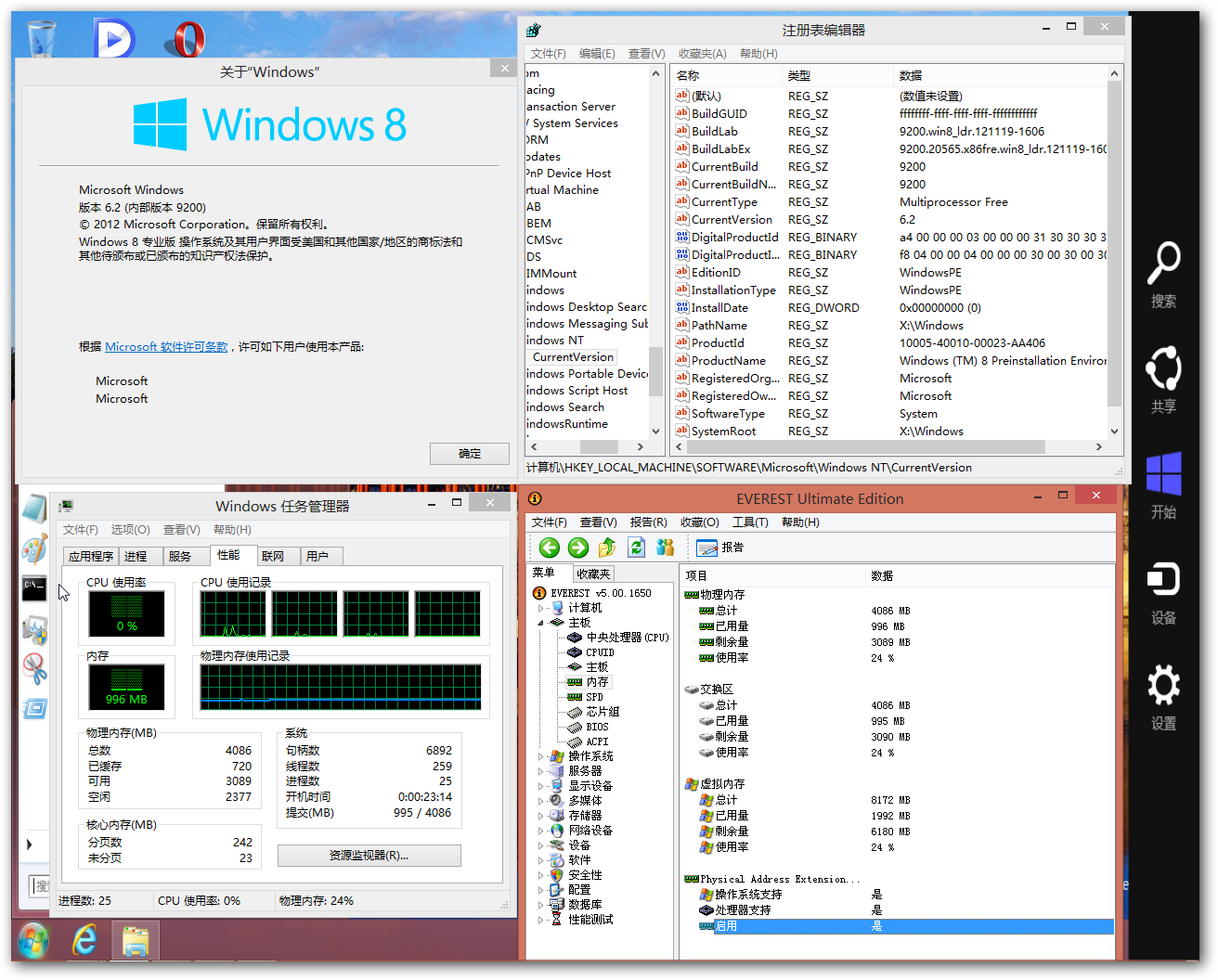Image resolution: width=1218 pixels, height=980 pixels.
Task: Click 确定 in the About Windows dialog
Action: coord(470,454)
